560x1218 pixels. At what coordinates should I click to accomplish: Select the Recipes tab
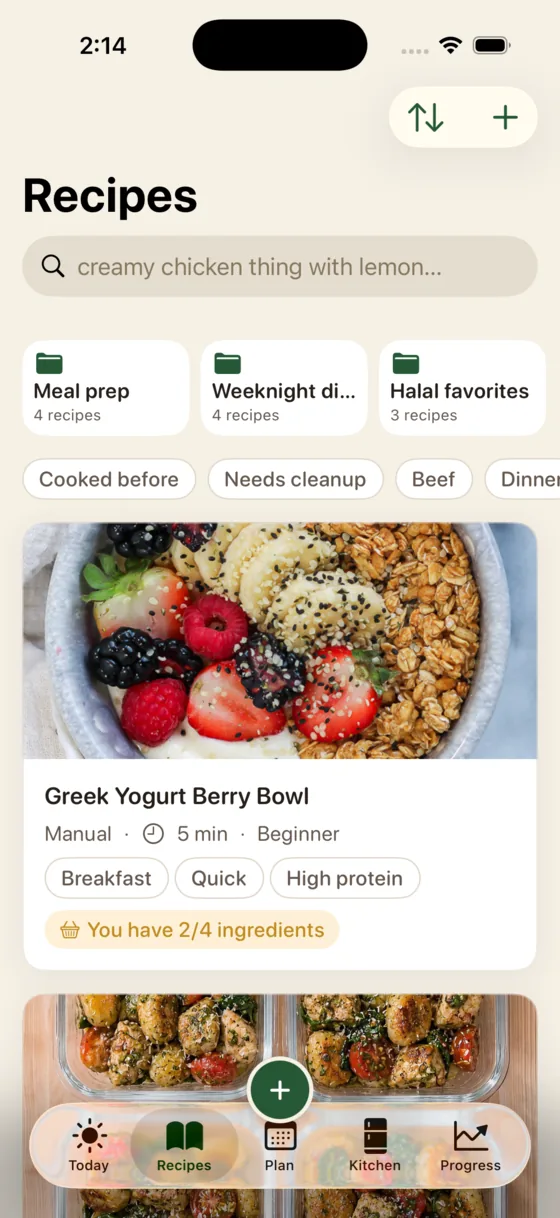184,1146
